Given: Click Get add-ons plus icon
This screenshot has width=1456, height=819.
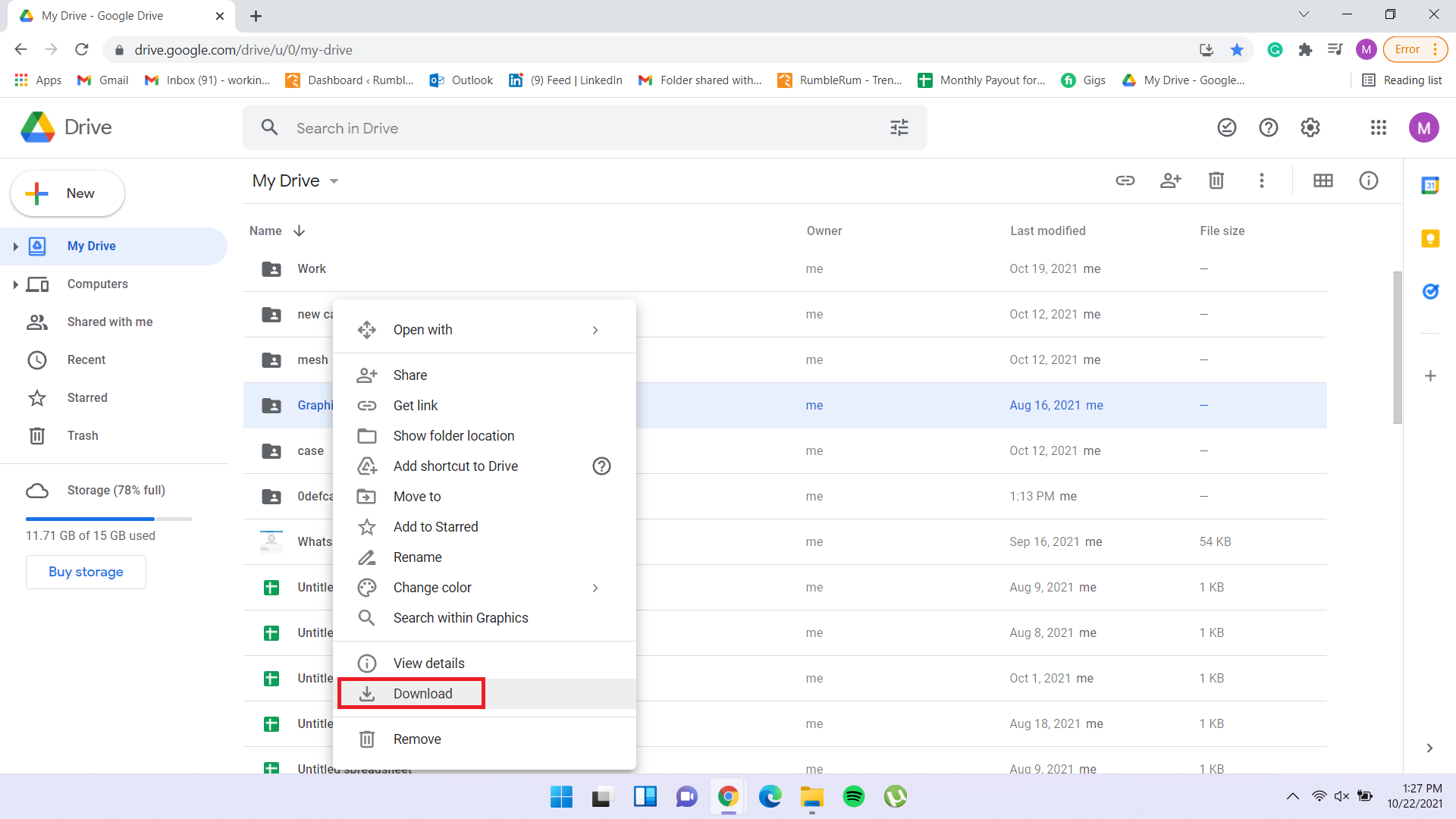Looking at the screenshot, I should coord(1430,376).
